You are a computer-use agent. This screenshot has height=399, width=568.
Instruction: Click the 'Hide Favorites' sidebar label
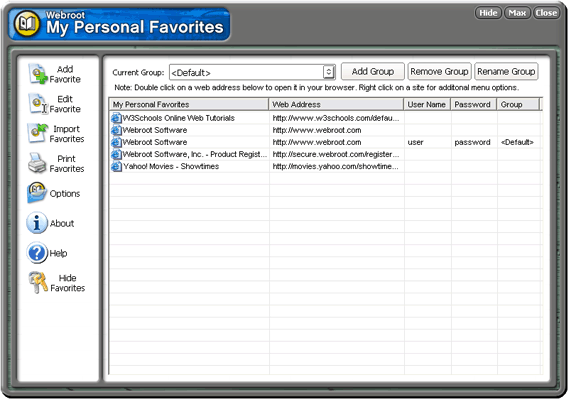coord(67,283)
